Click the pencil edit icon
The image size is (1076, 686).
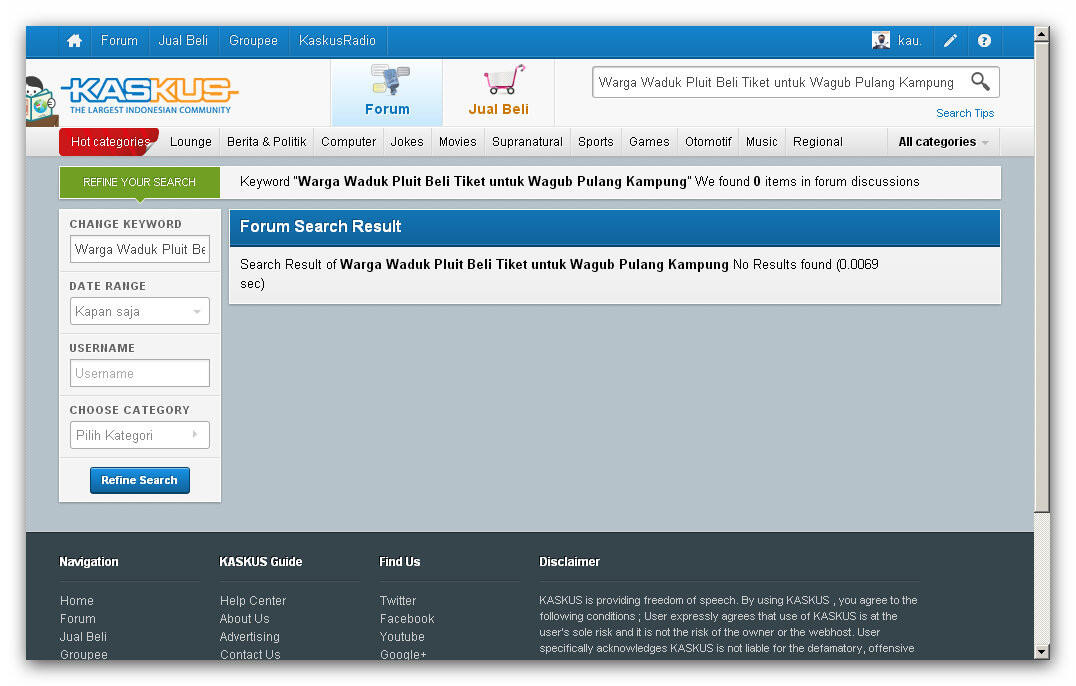tap(950, 41)
